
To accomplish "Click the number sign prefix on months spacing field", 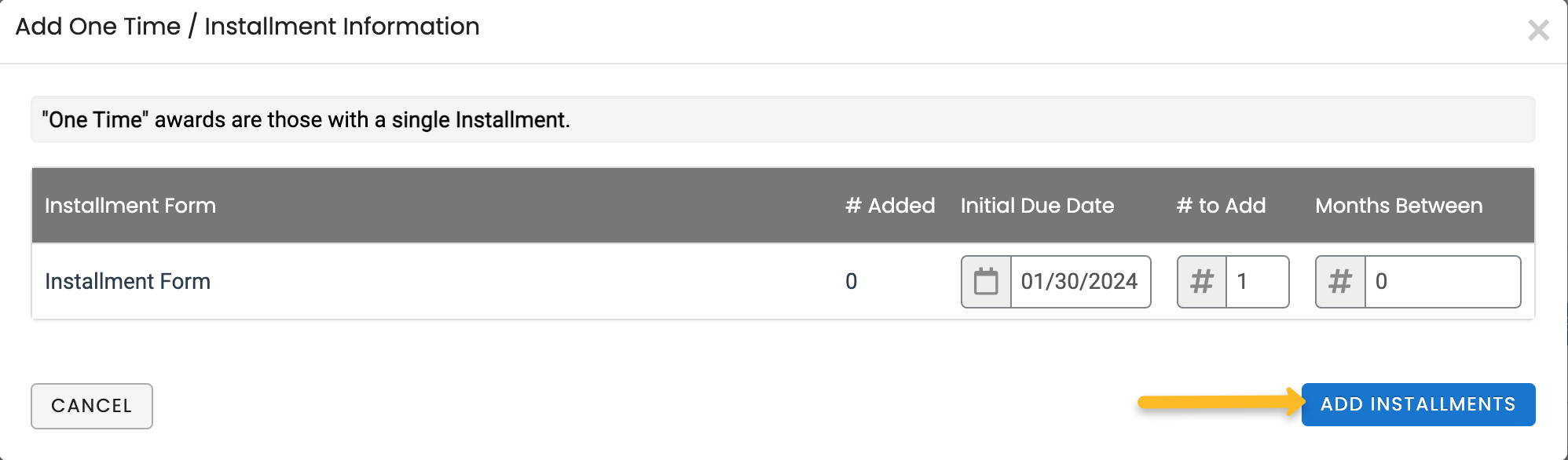I will (x=1339, y=281).
